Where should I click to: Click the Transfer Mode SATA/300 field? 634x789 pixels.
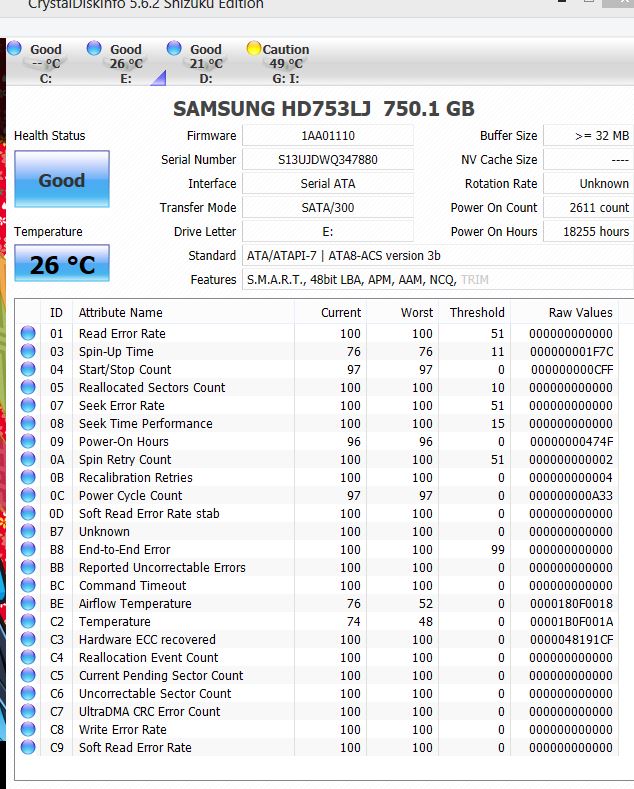tap(328, 208)
